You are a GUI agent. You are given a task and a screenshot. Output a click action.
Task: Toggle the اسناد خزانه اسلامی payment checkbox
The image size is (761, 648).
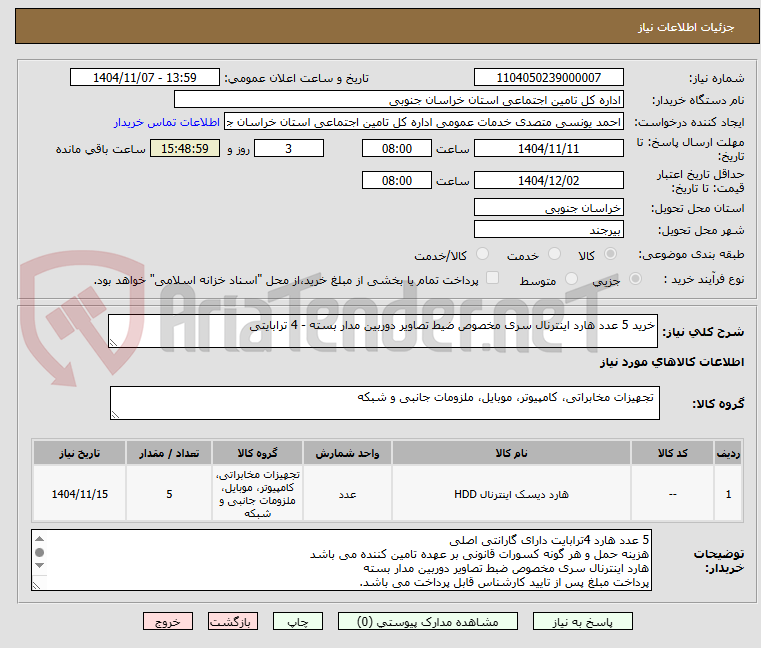pyautogui.click(x=492, y=278)
